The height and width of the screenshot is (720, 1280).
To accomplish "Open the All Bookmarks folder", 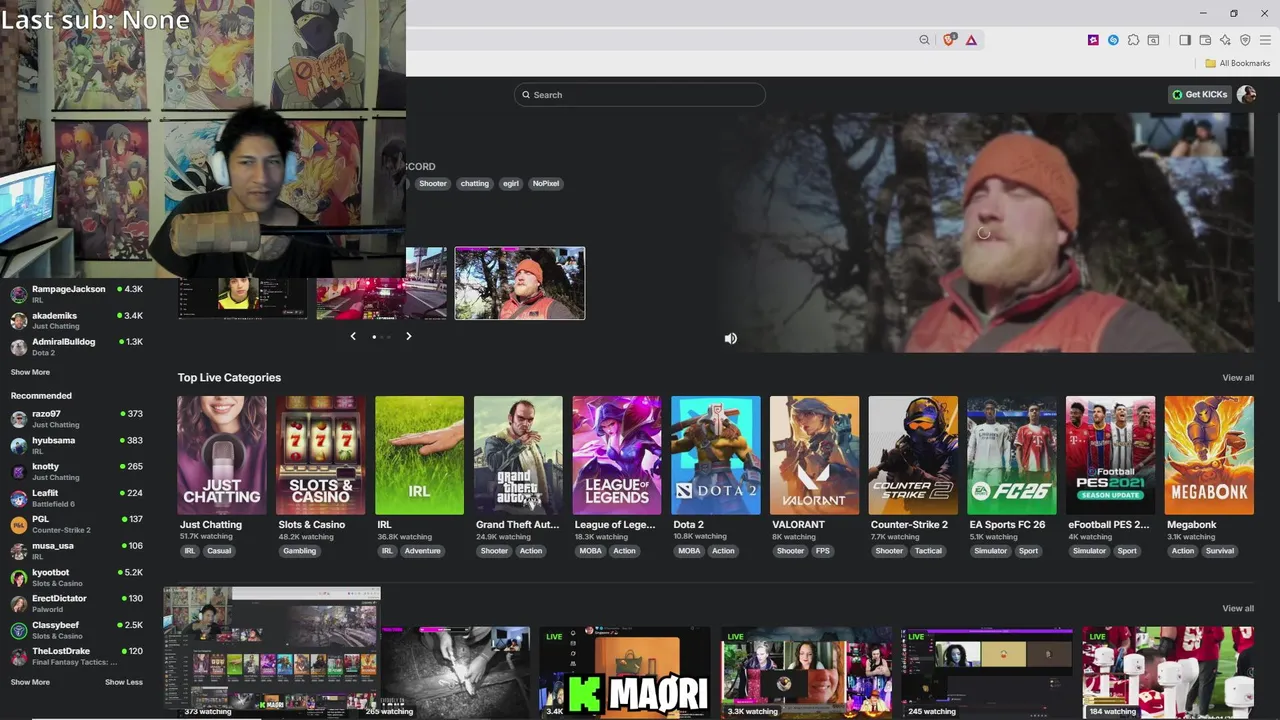I will 1238,63.
